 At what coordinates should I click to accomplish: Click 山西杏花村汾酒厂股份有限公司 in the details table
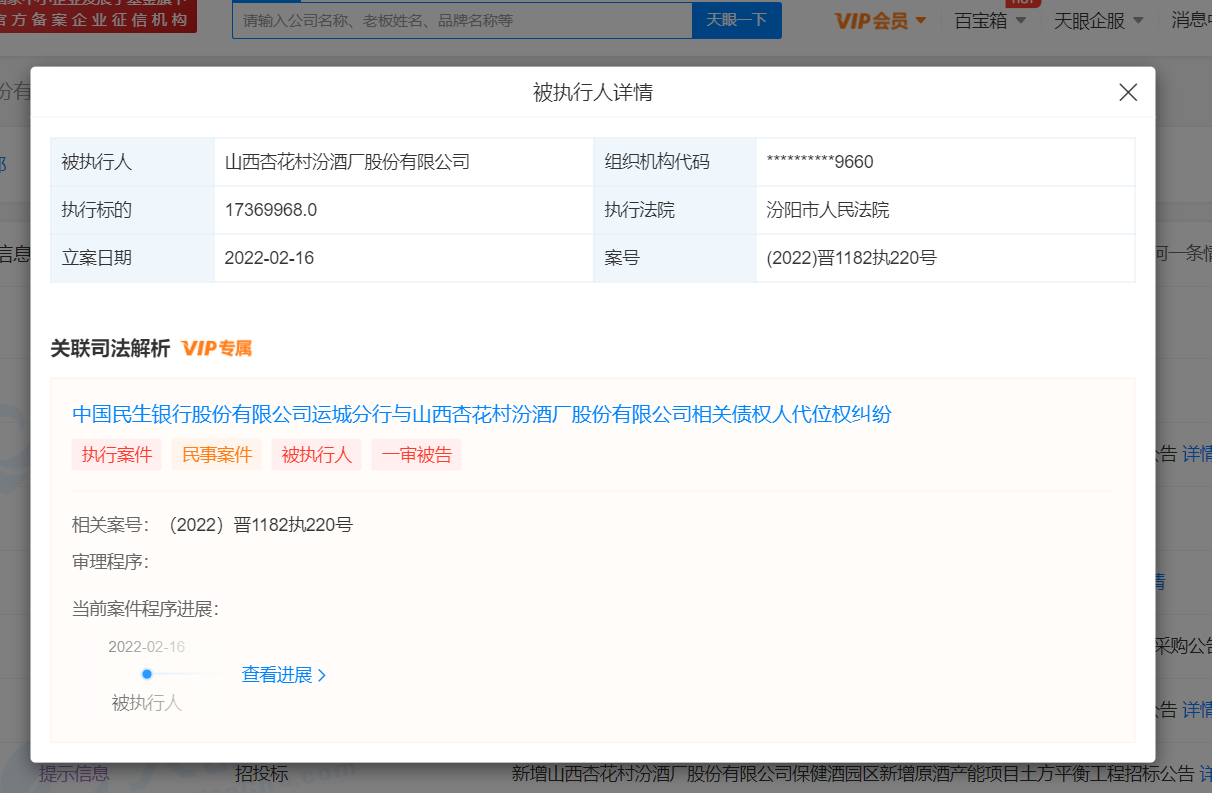[347, 162]
